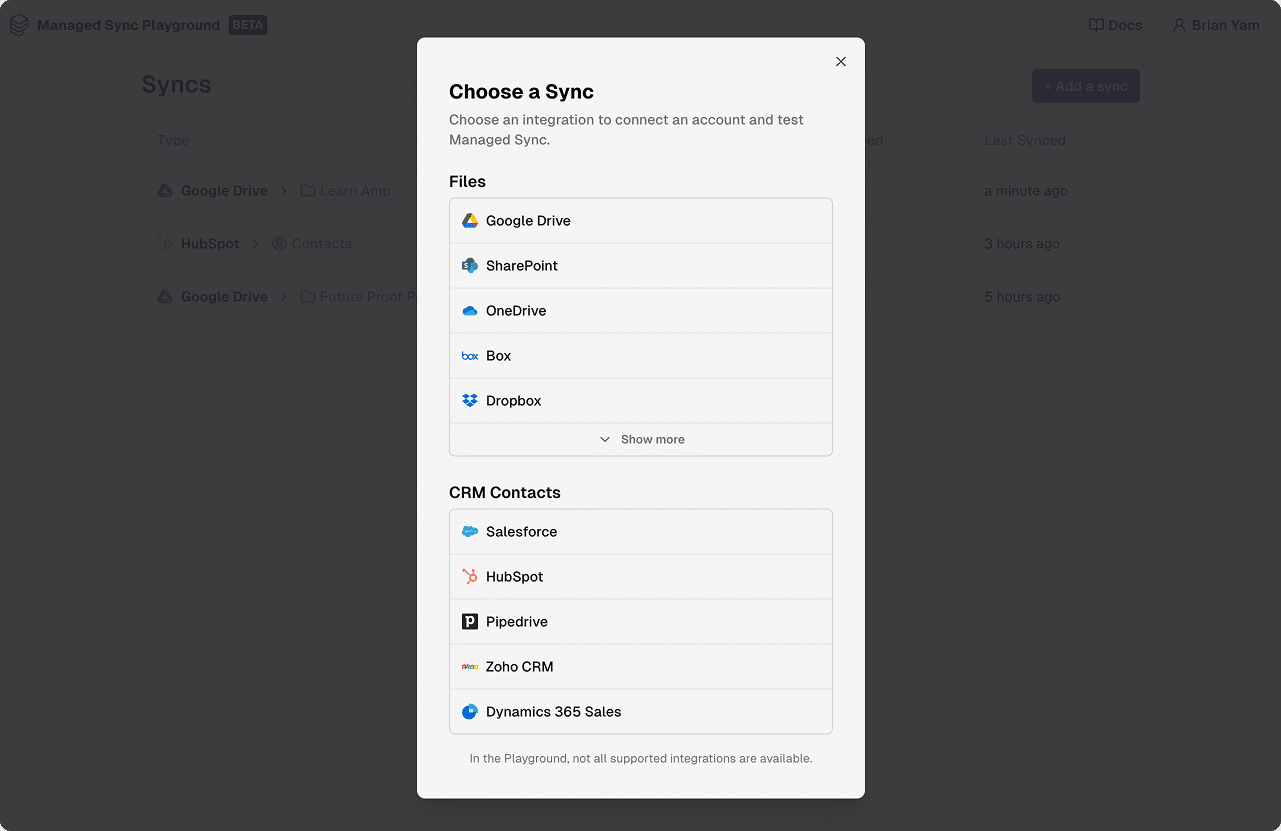Click the SharePoint logo icon
Viewport: 1281px width, 831px height.
pyautogui.click(x=470, y=266)
